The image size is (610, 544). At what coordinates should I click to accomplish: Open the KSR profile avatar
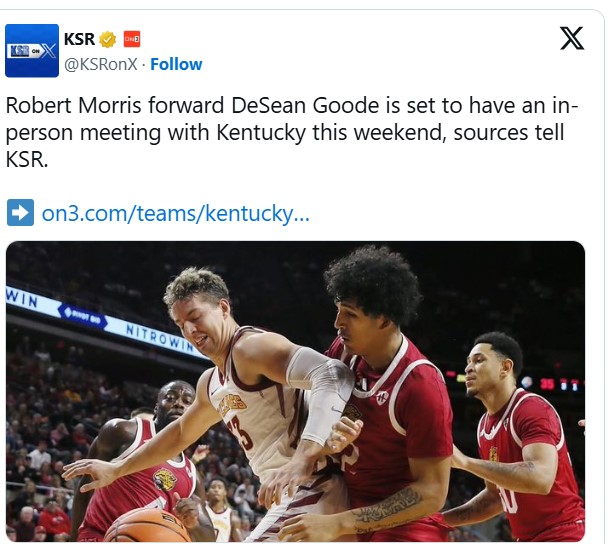32,50
